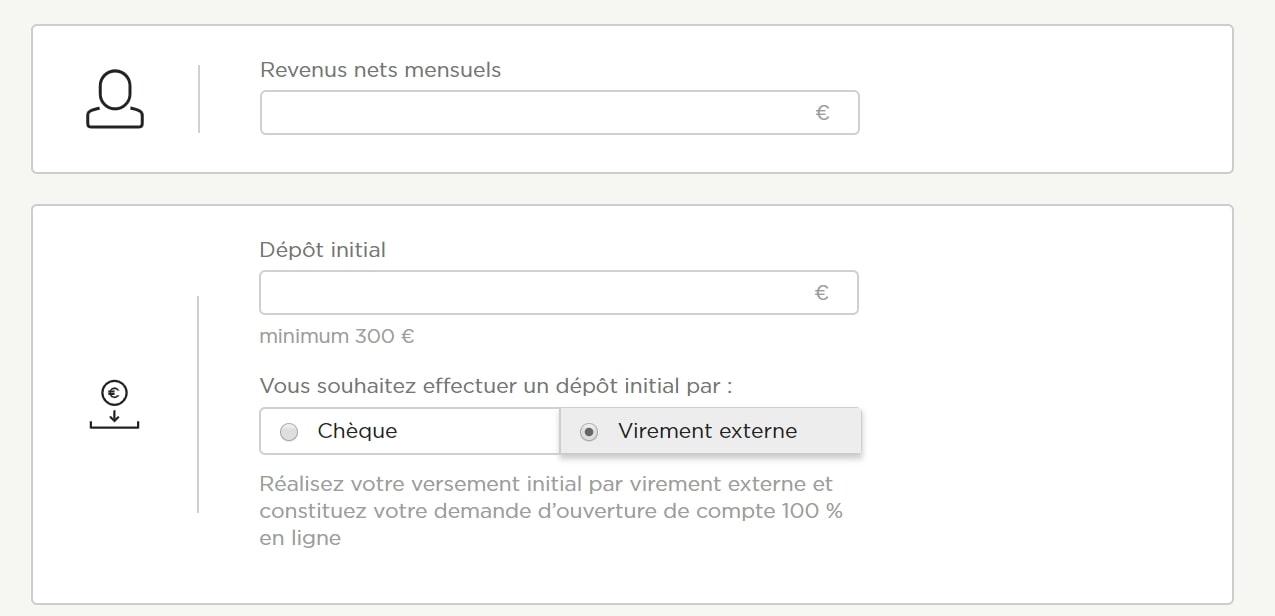This screenshot has height=616, width=1275.
Task: Click the Revenus nets mensuels label
Action: tap(380, 70)
